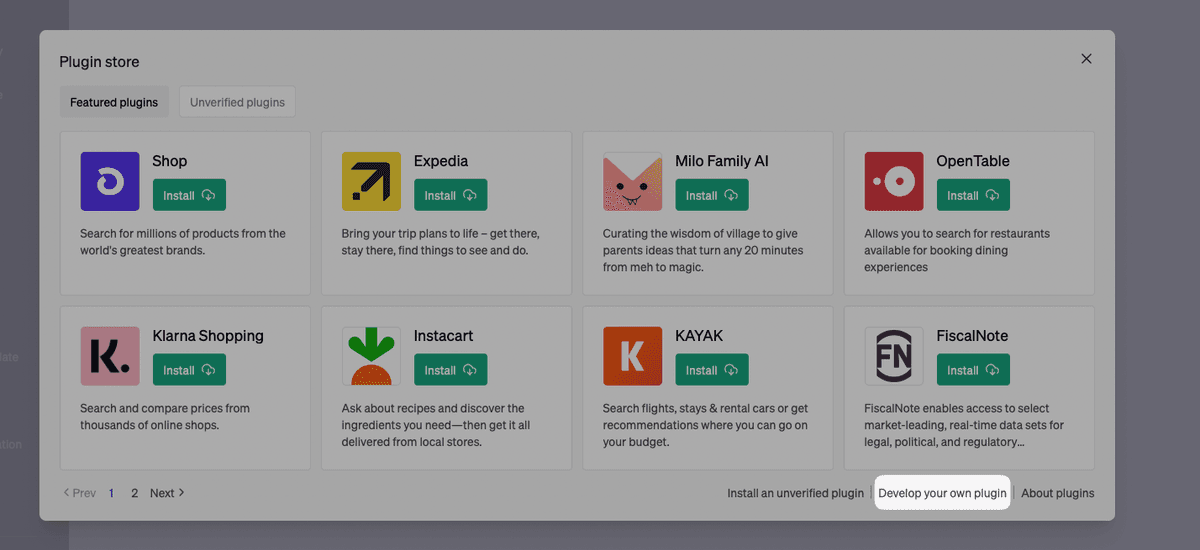Screen dimensions: 1200x550
Task: Click the FiscalNote plugin logo icon
Action: tap(894, 356)
